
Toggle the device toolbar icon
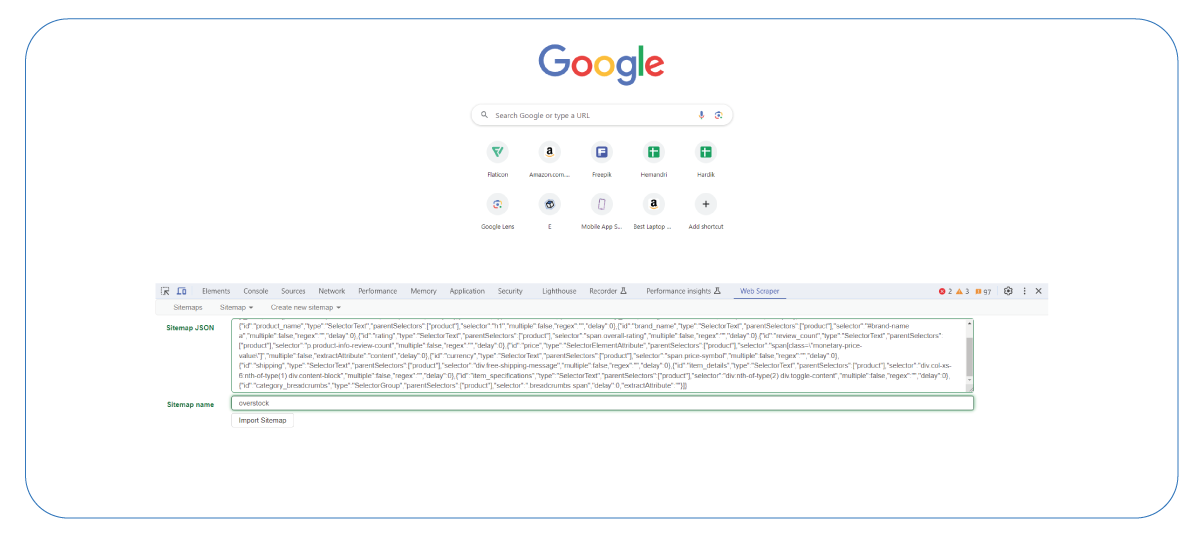(x=181, y=291)
